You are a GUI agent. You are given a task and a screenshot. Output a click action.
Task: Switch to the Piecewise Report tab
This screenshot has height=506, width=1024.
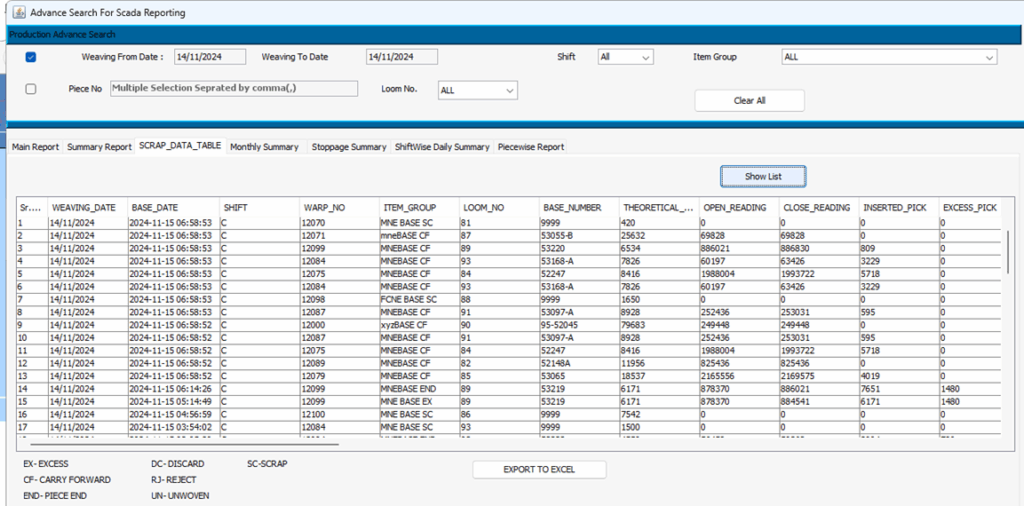coord(531,147)
